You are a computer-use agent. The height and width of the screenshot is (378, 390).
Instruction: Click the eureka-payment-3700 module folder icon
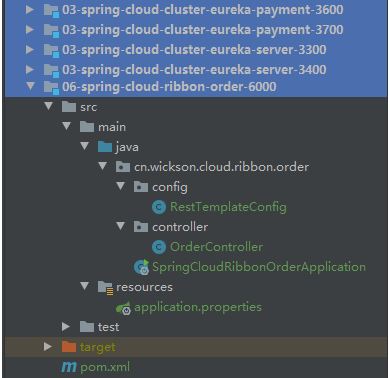click(52, 30)
